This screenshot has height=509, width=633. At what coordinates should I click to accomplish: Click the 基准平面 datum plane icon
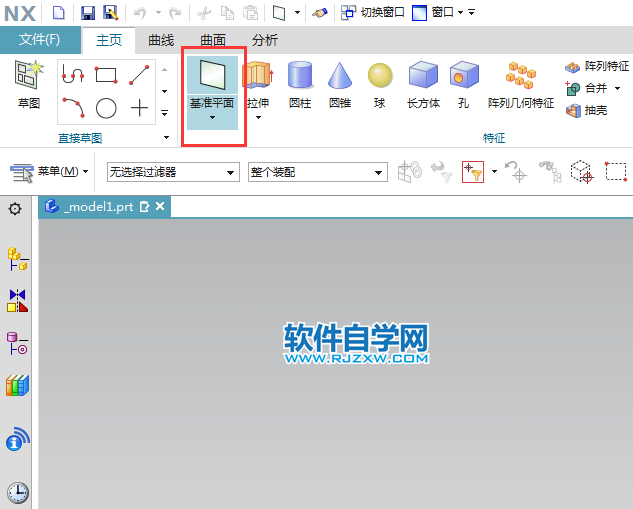click(212, 75)
